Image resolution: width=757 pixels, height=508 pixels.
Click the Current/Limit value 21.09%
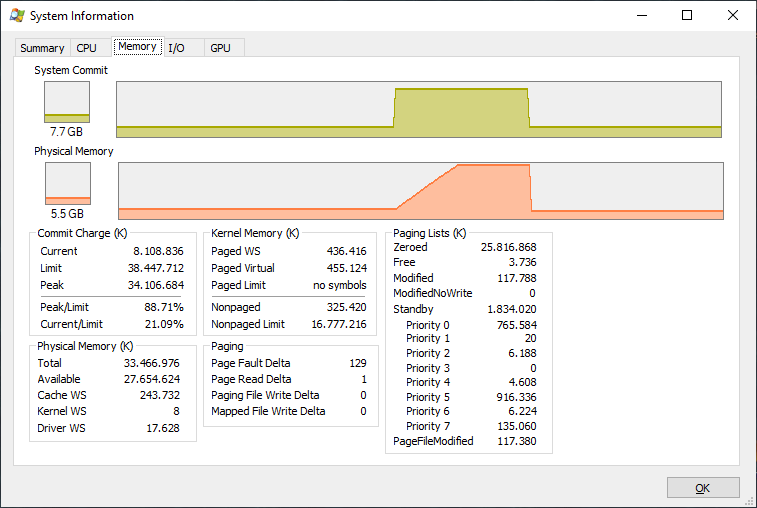[164, 324]
